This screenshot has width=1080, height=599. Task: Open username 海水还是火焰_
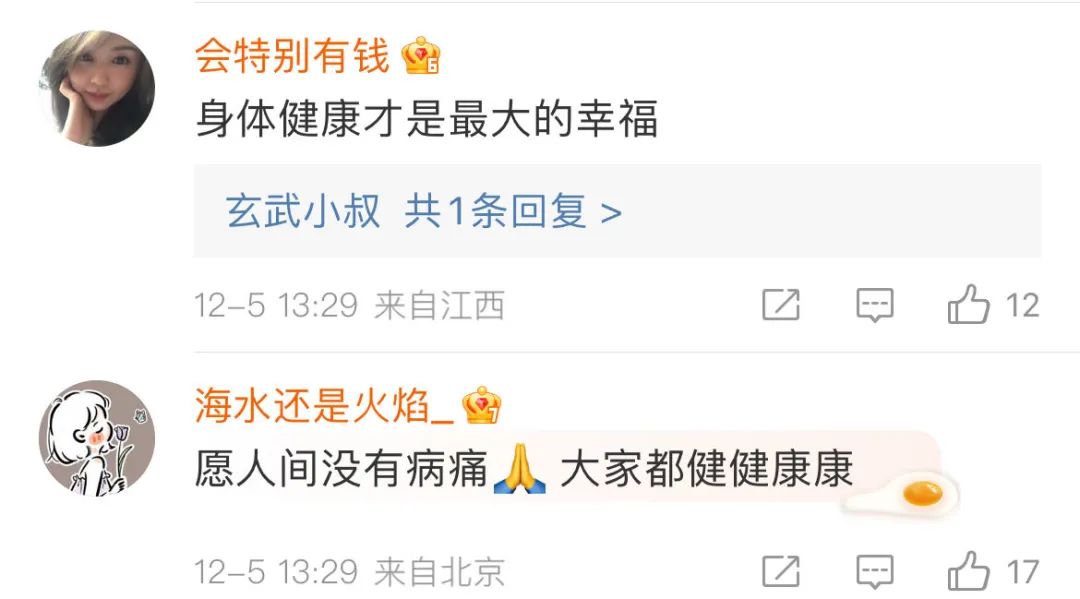(324, 405)
